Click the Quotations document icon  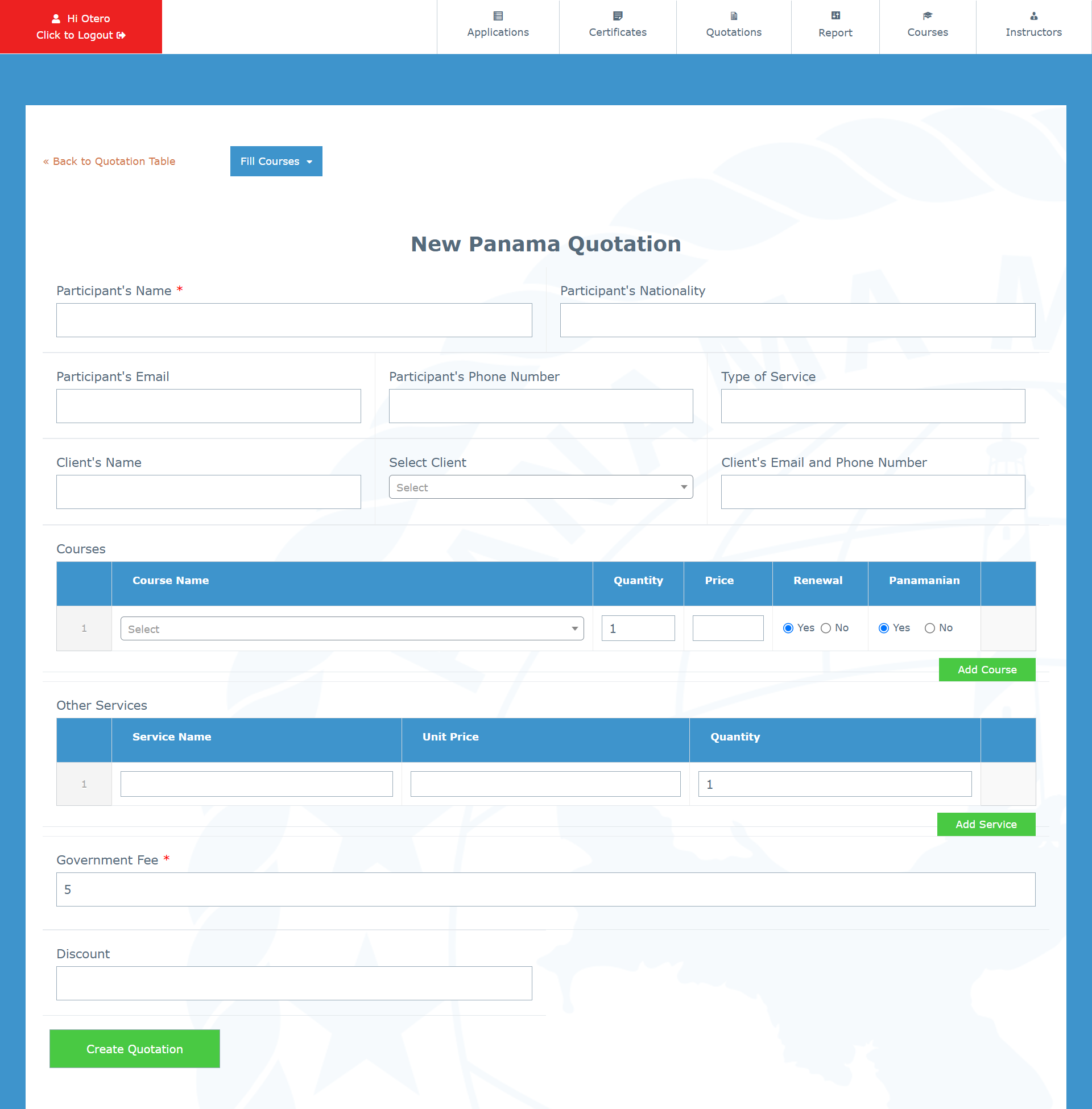pos(734,16)
